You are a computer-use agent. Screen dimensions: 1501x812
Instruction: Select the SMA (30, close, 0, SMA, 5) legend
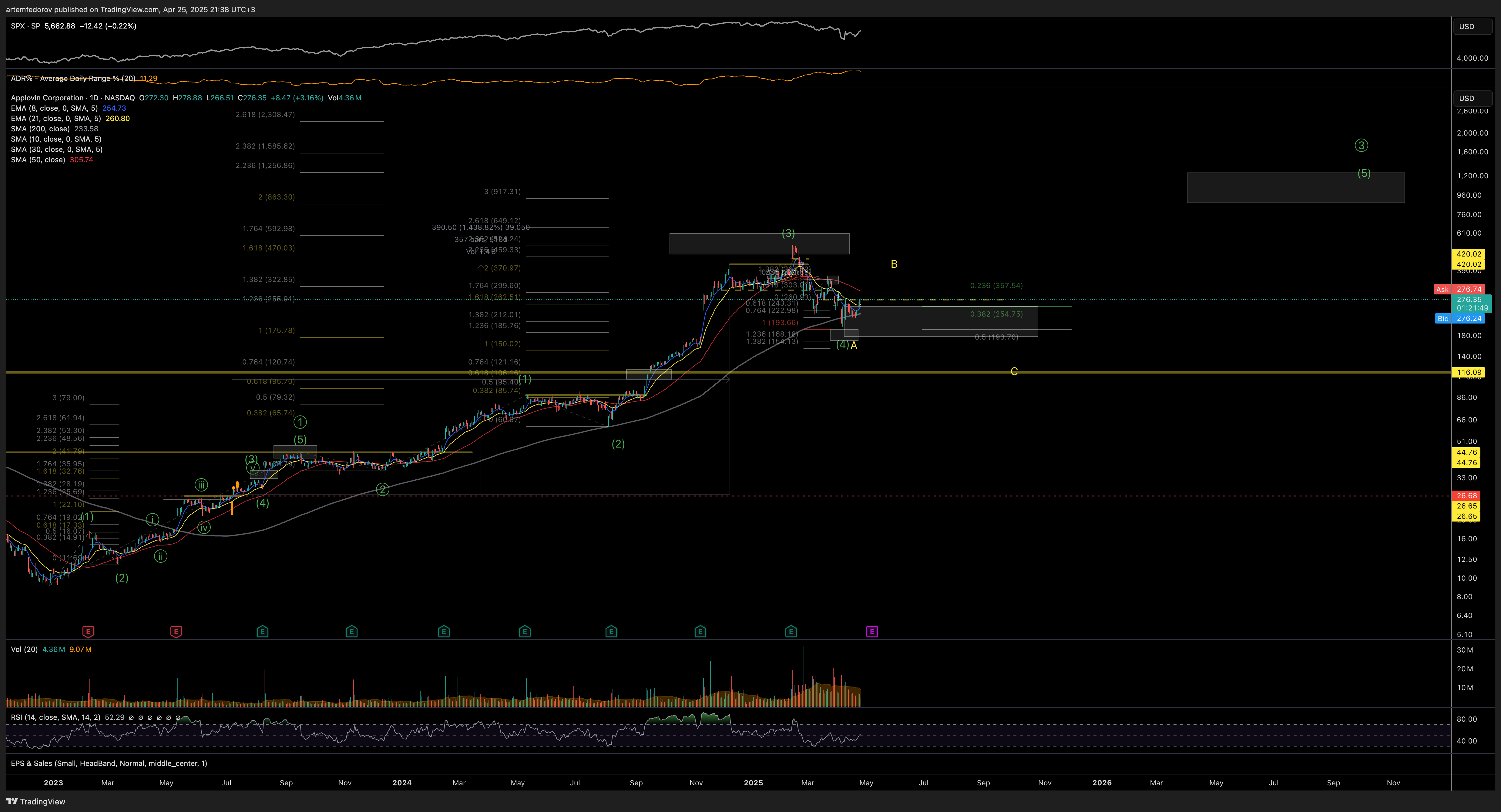tap(56, 150)
